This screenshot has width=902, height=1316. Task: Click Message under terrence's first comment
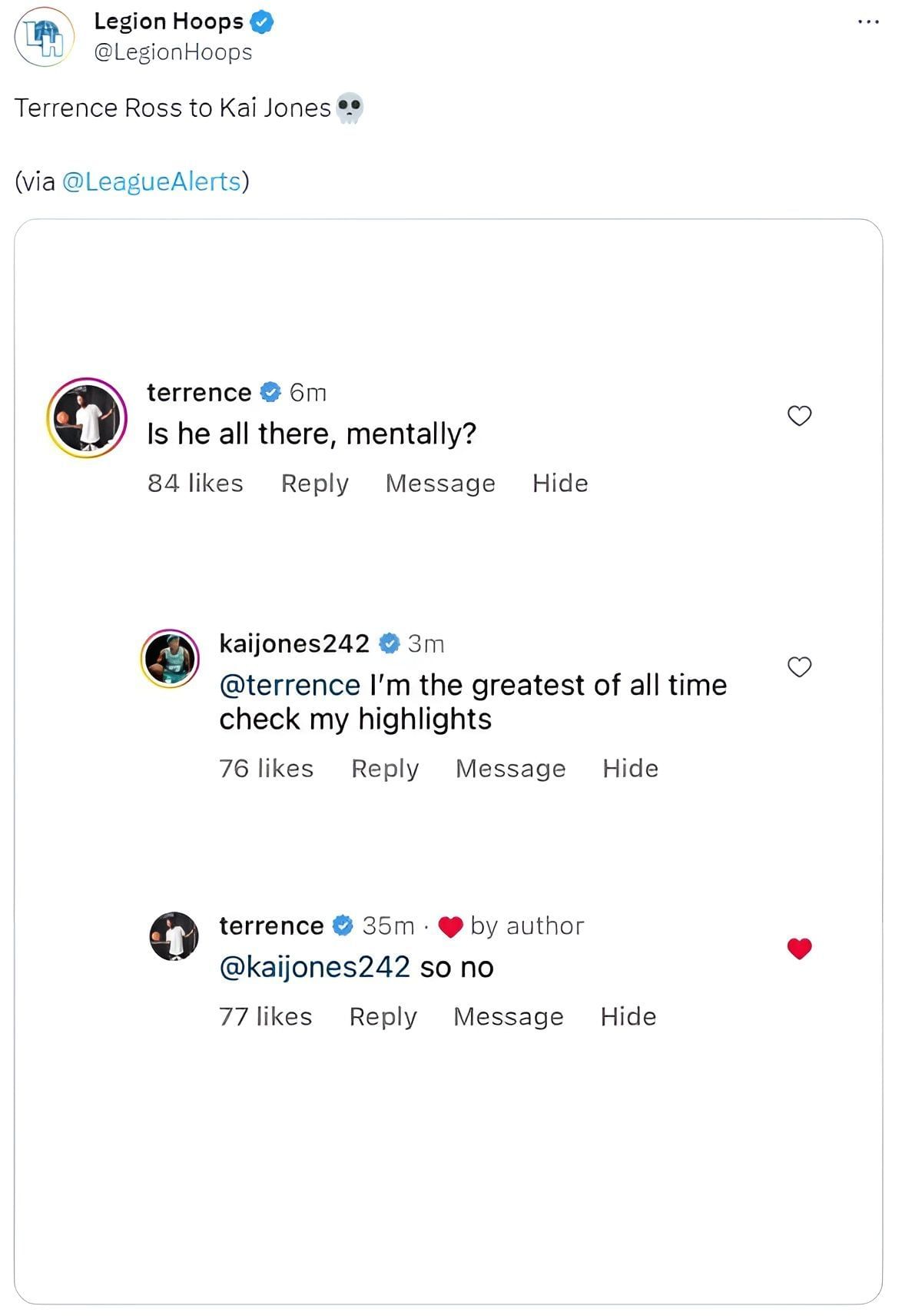pyautogui.click(x=440, y=484)
